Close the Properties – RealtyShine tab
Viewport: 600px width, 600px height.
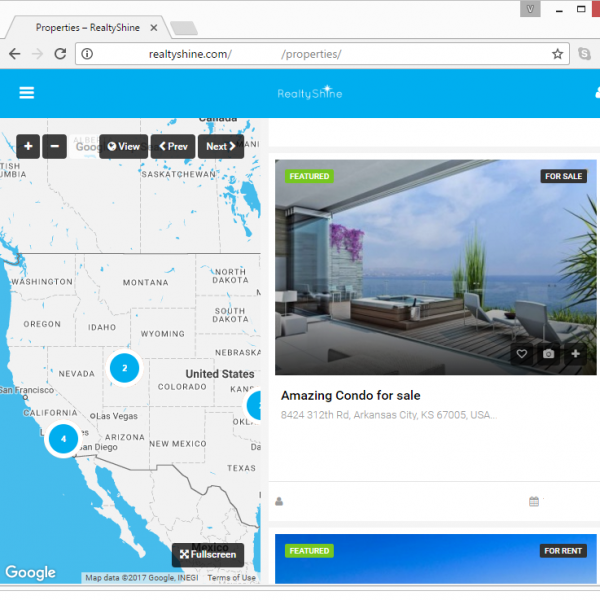pos(153,28)
